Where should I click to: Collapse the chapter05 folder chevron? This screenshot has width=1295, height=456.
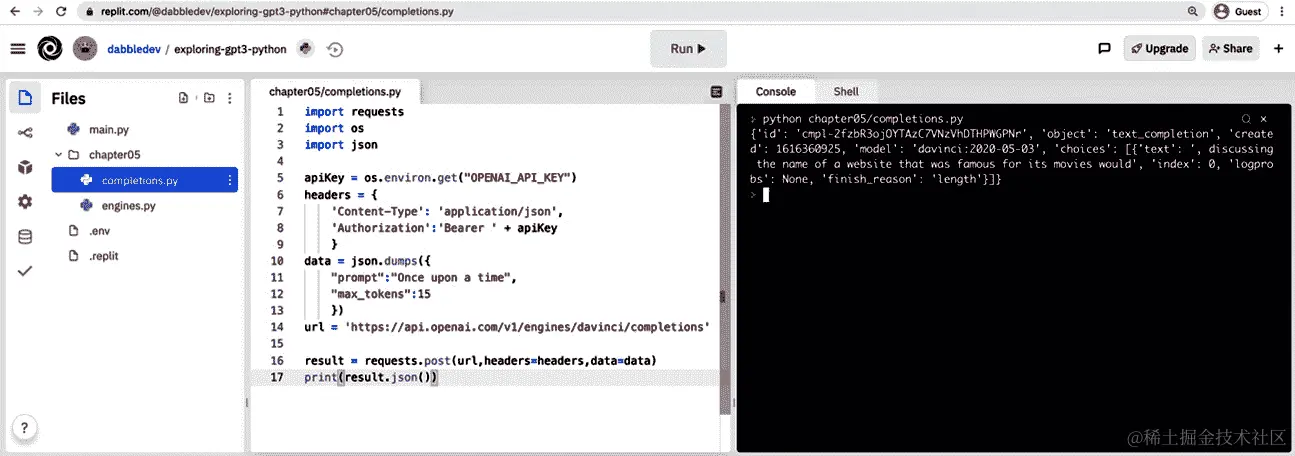[x=59, y=155]
